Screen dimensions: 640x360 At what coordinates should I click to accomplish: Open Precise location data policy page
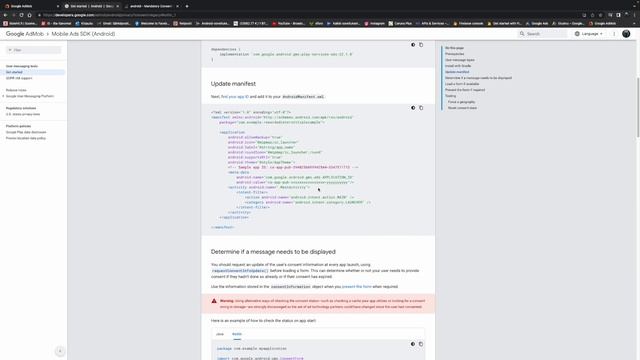pos(26,138)
